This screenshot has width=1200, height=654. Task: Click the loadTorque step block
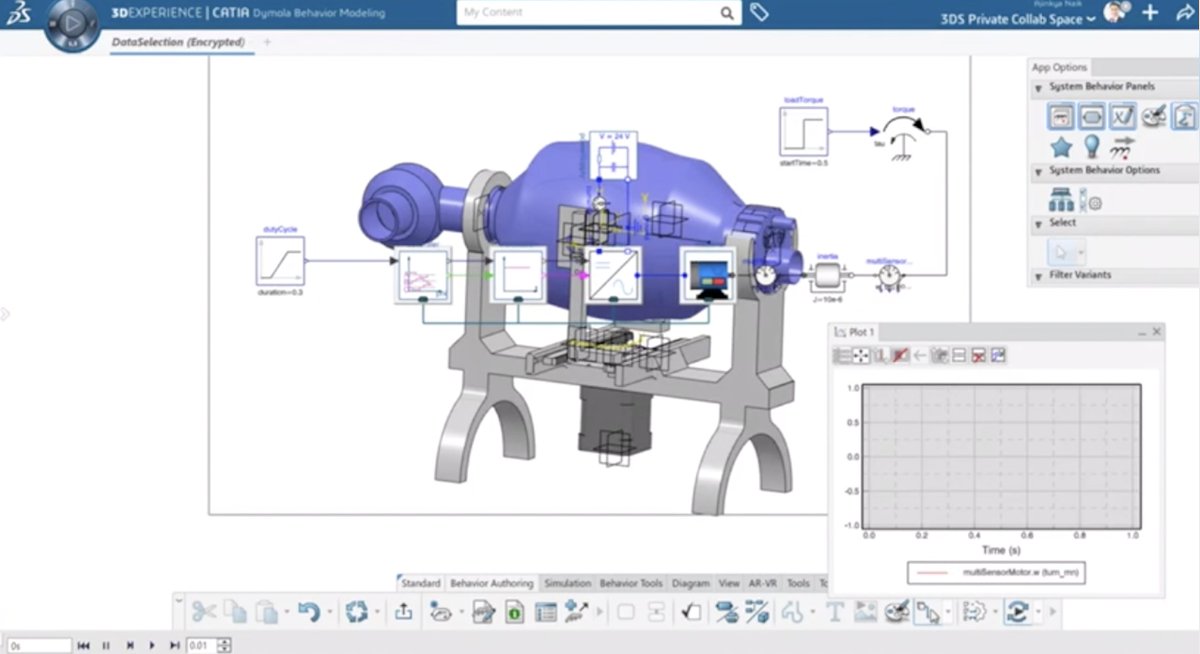tap(804, 131)
